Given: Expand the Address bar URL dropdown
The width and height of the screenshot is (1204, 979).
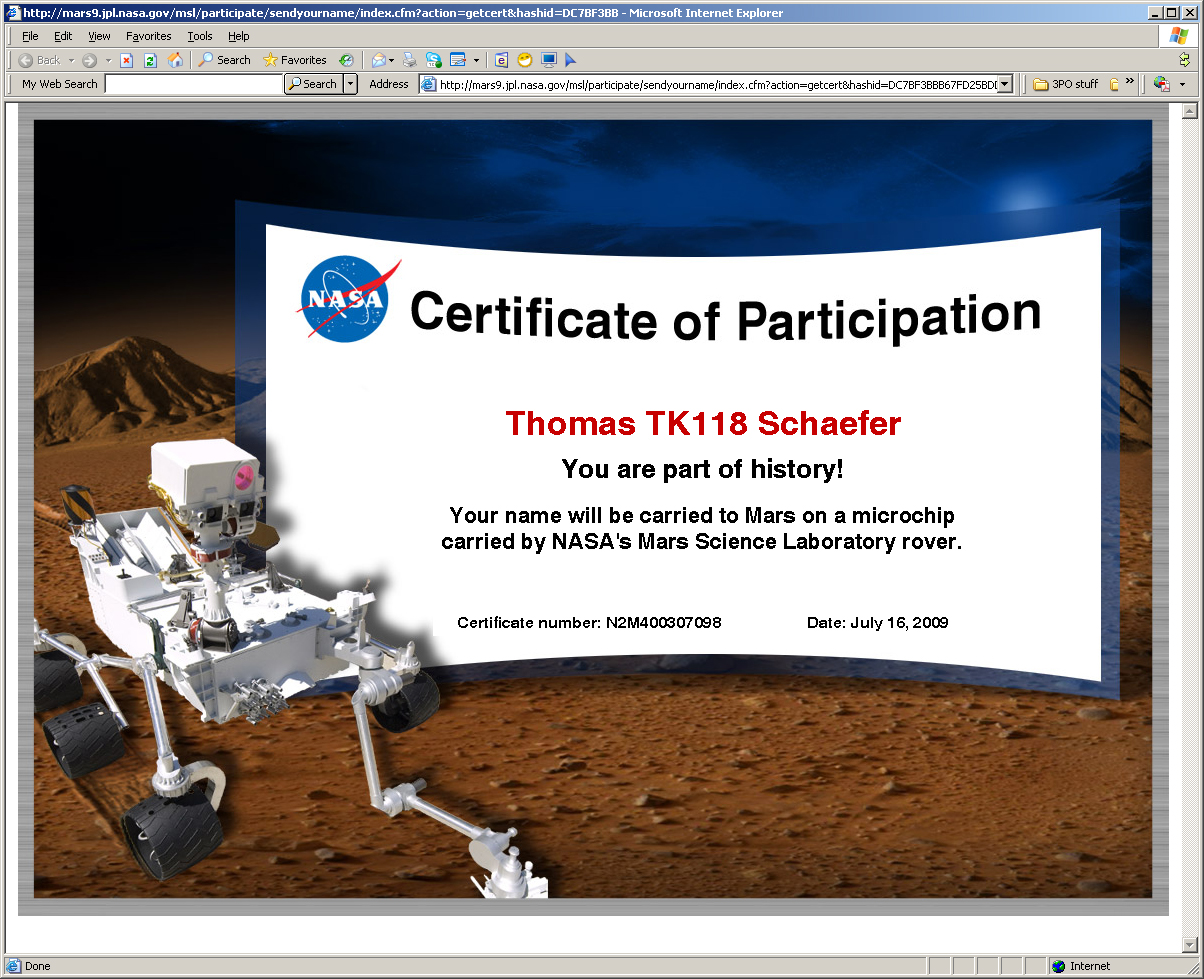Looking at the screenshot, I should point(1005,85).
